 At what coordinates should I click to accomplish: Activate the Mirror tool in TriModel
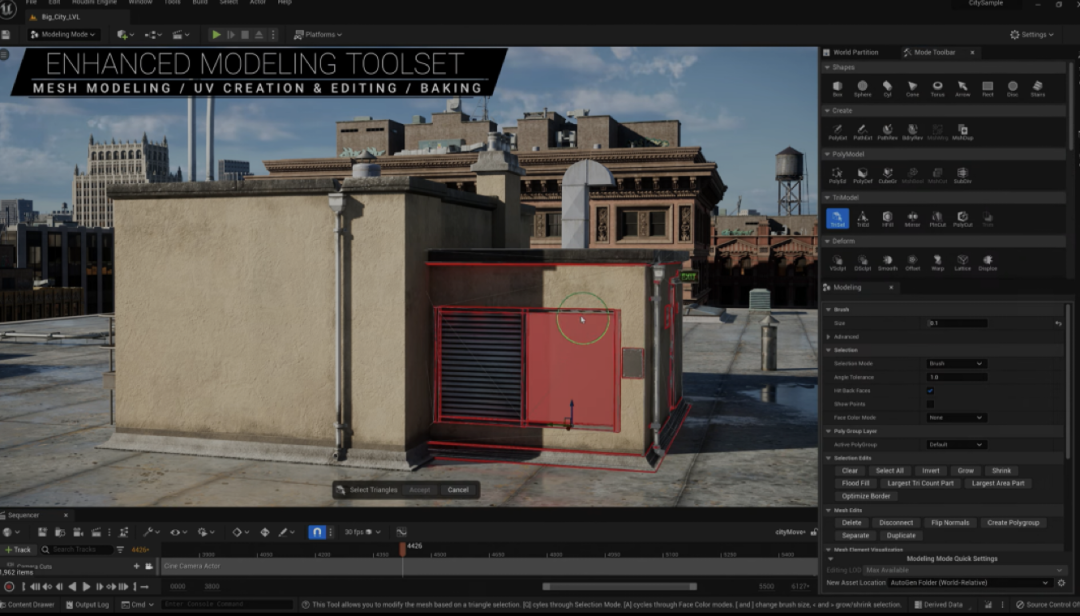point(912,219)
